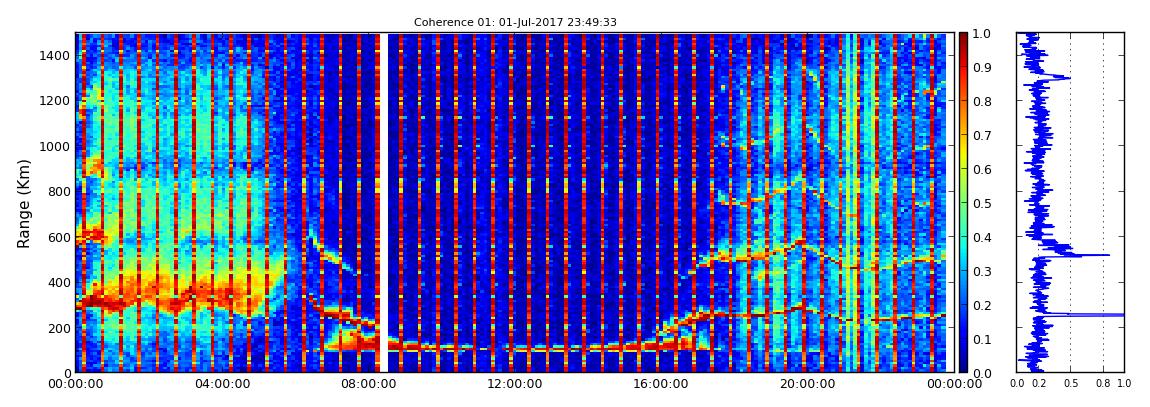This screenshot has height=407, width=1150.
Task: Click the 12:00:00 time axis label
Action: (516, 384)
